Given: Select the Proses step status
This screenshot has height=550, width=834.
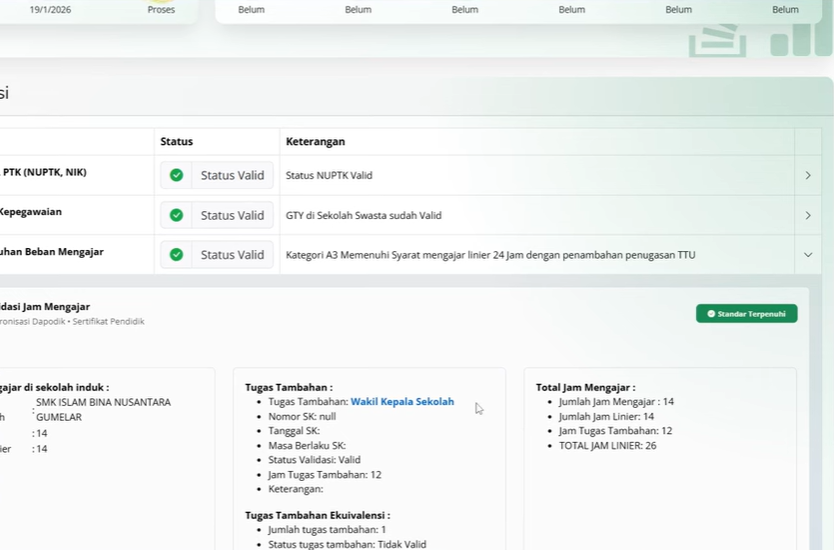Looking at the screenshot, I should pyautogui.click(x=161, y=10).
